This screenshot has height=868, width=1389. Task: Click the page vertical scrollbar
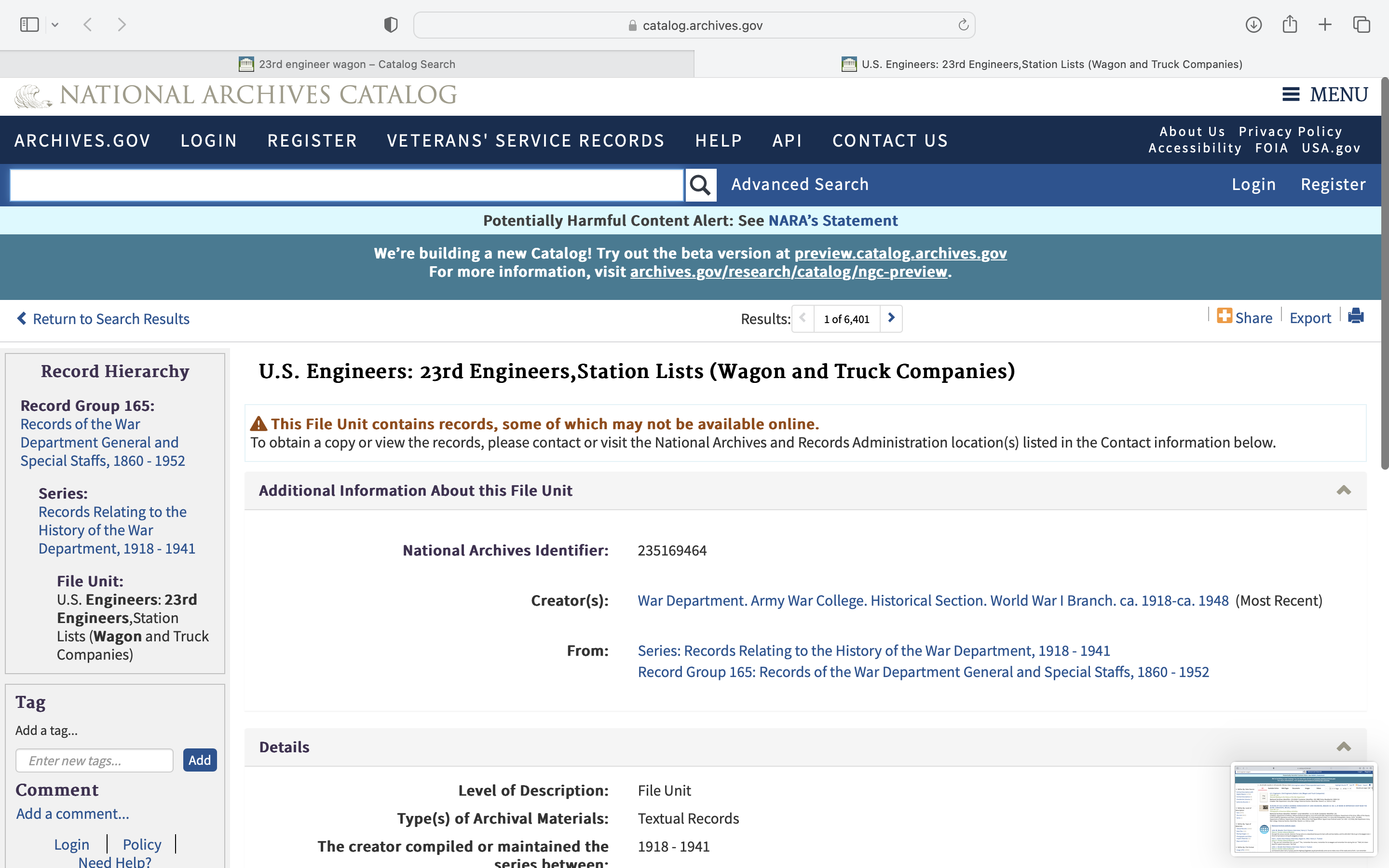point(1384,275)
